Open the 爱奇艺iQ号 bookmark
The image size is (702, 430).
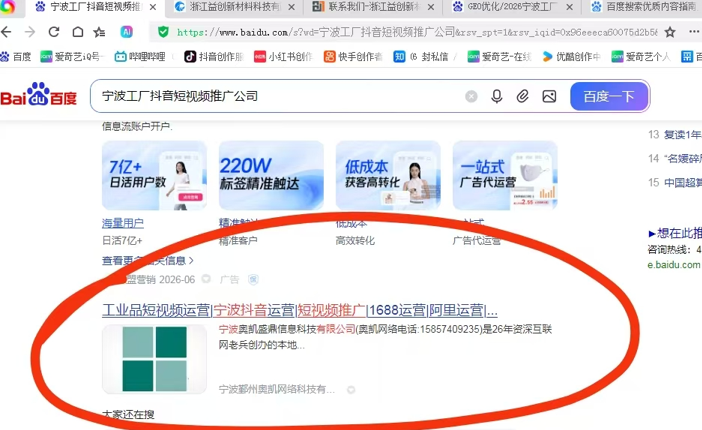coord(72,56)
